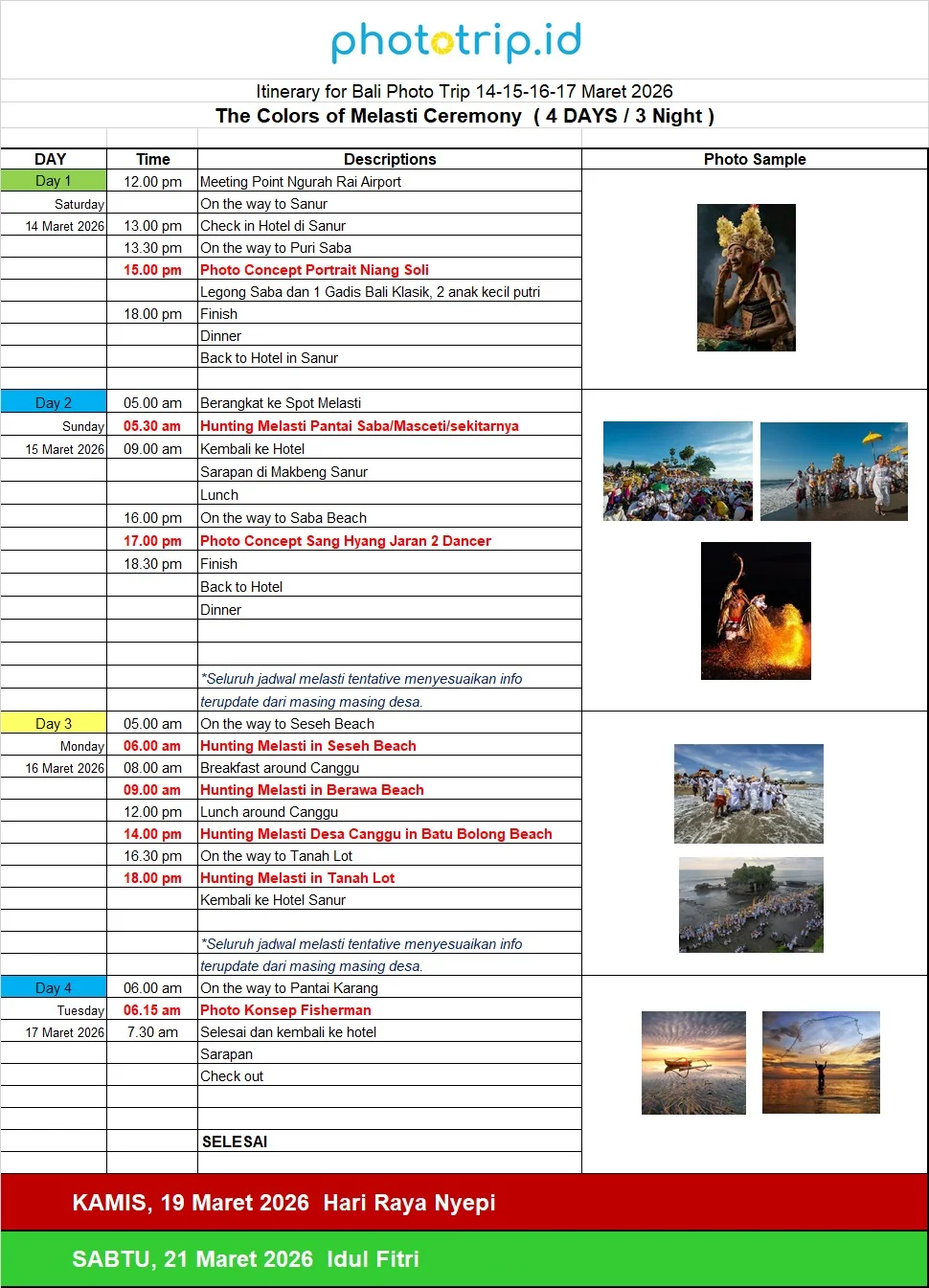Image resolution: width=929 pixels, height=1288 pixels.
Task: Open the Niang Soli portrait sample photo
Action: click(x=746, y=278)
